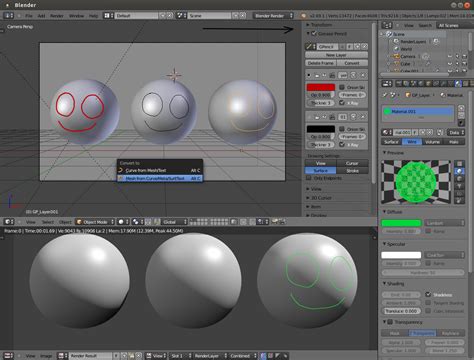Click the Scene icon in outliner
Viewport: 474px width, 360px height.
[389, 34]
